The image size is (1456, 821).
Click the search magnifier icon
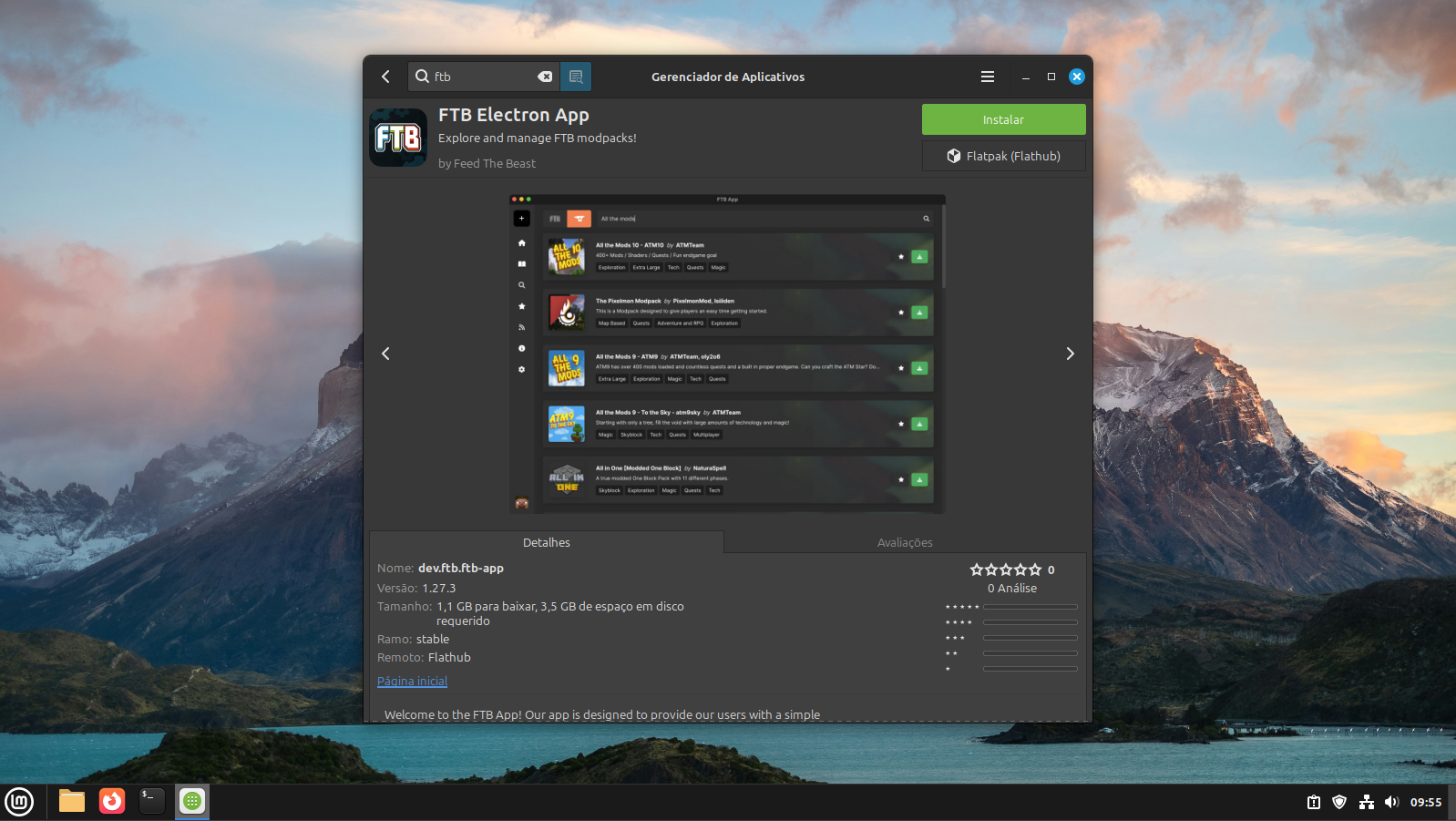(422, 77)
